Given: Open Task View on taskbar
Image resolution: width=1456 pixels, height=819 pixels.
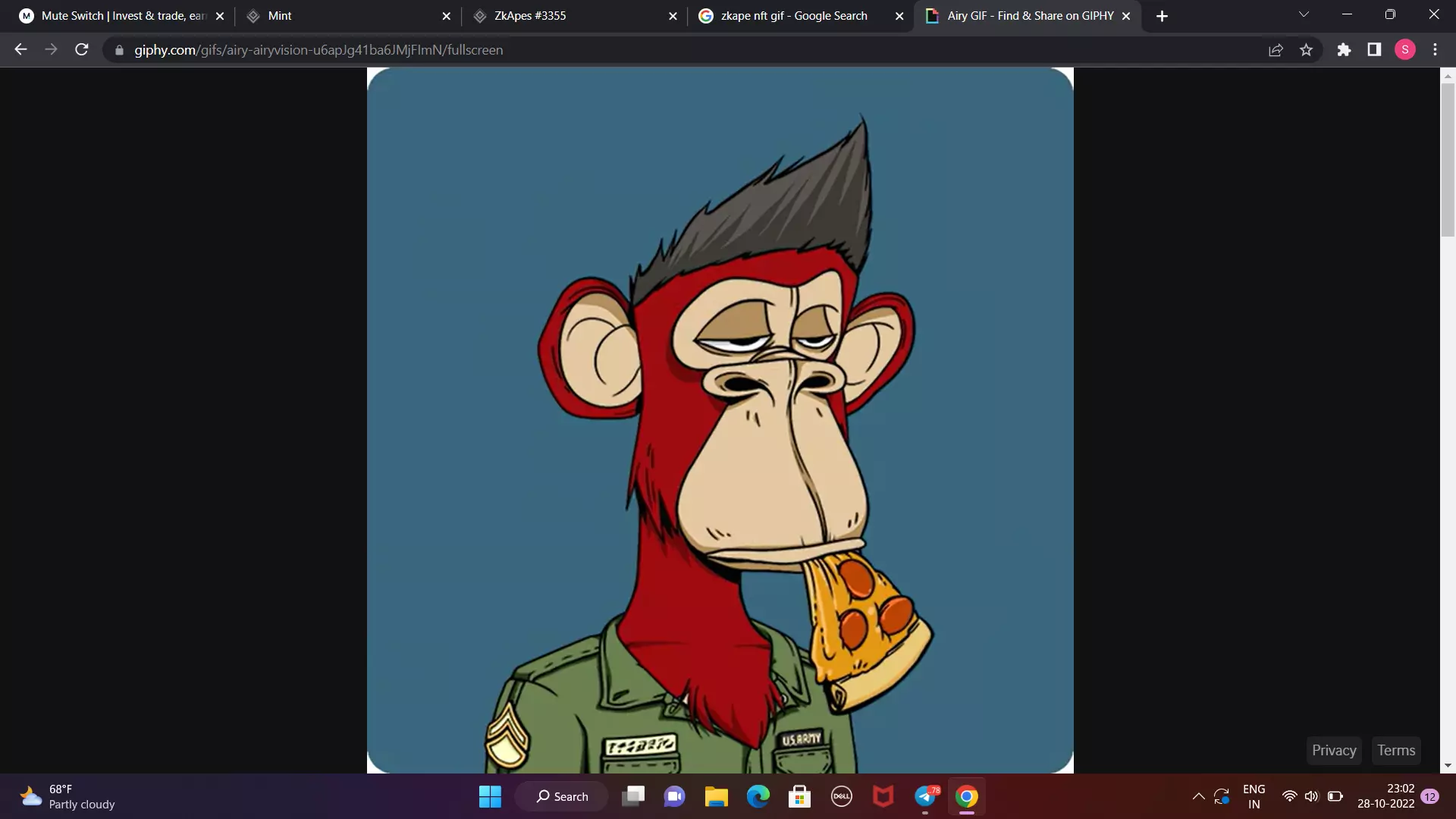Looking at the screenshot, I should tap(633, 796).
